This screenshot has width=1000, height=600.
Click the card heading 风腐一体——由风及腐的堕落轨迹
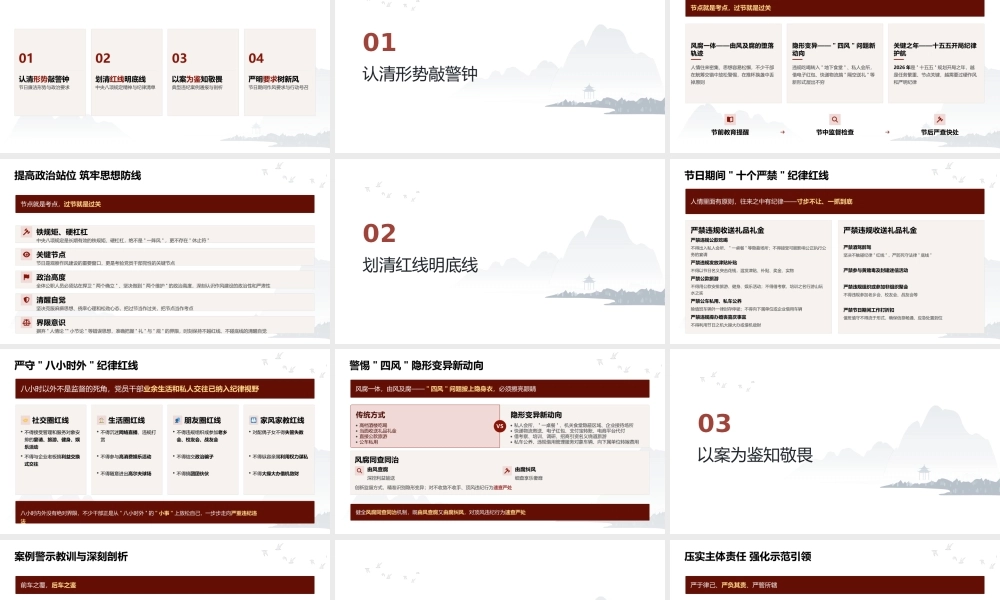[732, 49]
